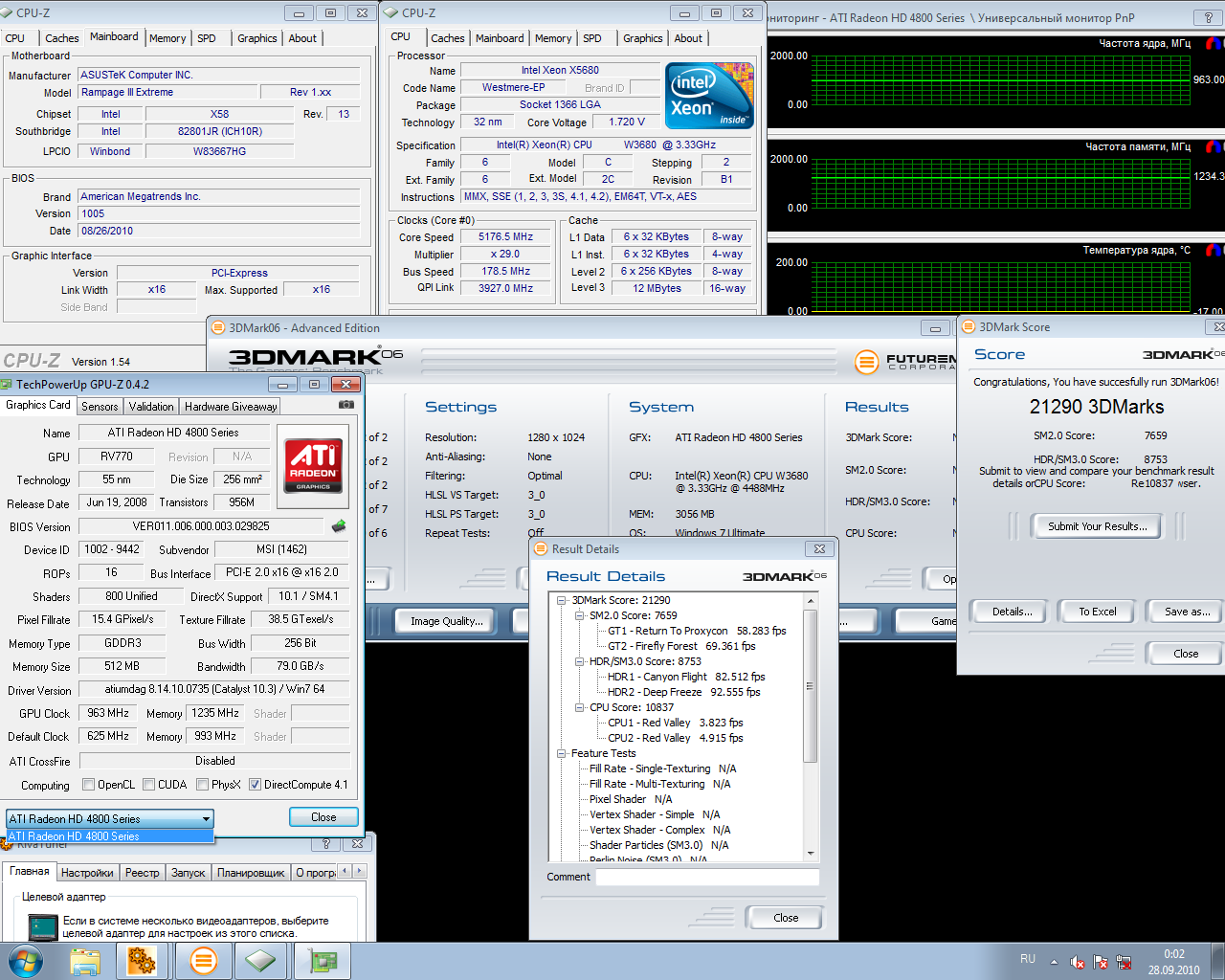Switch to the CPU-Z chip taskbar icon
1225x980 pixels.
pos(260,961)
